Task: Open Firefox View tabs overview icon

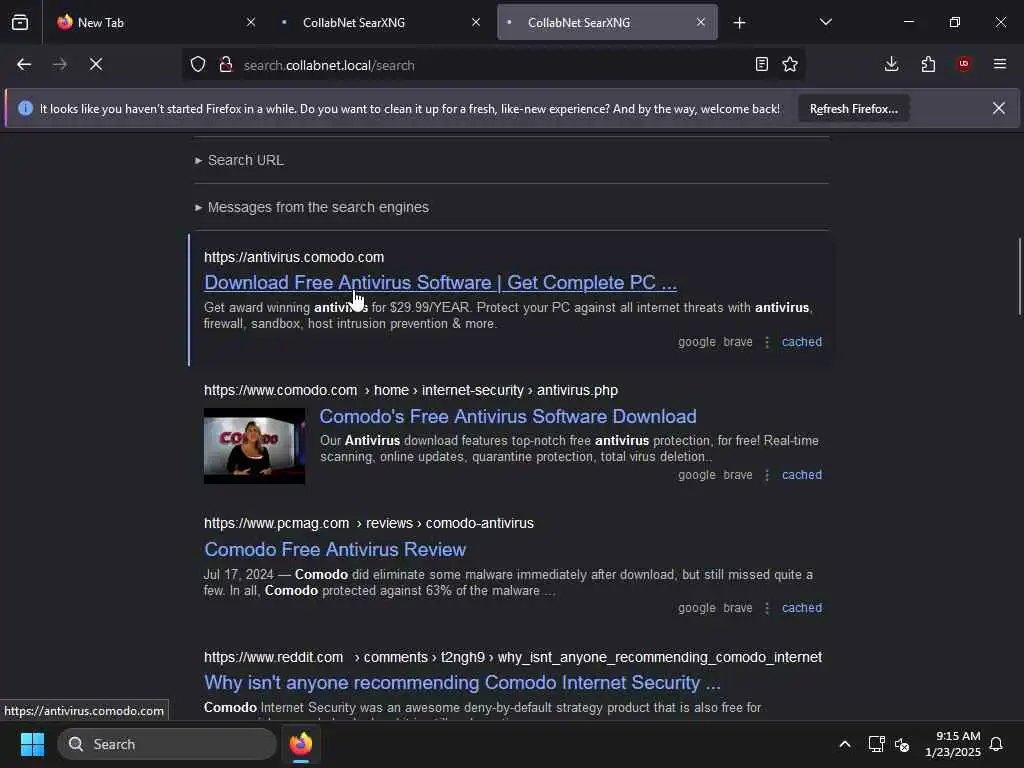Action: point(20,22)
